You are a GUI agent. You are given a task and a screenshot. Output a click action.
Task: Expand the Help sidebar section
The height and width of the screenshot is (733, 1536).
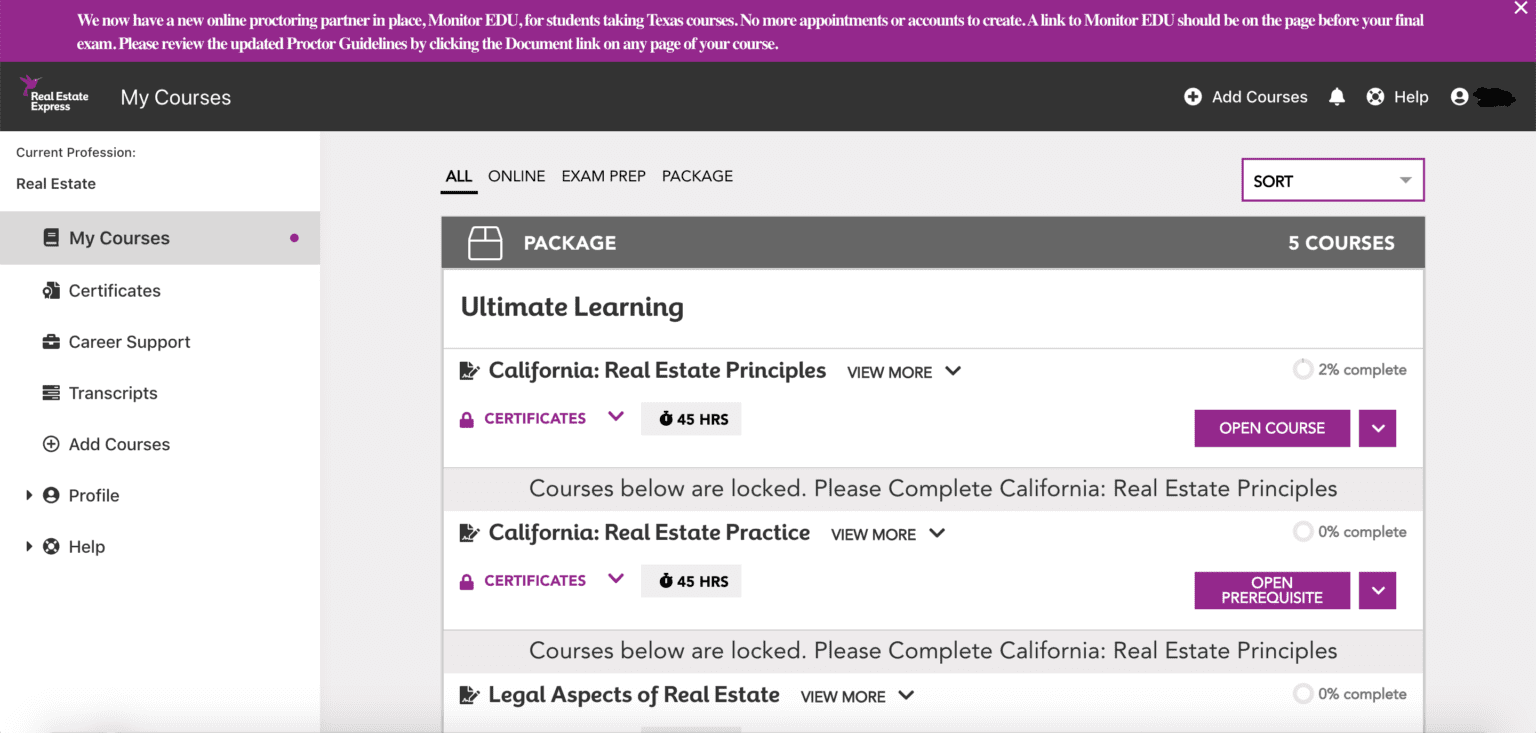pos(29,546)
